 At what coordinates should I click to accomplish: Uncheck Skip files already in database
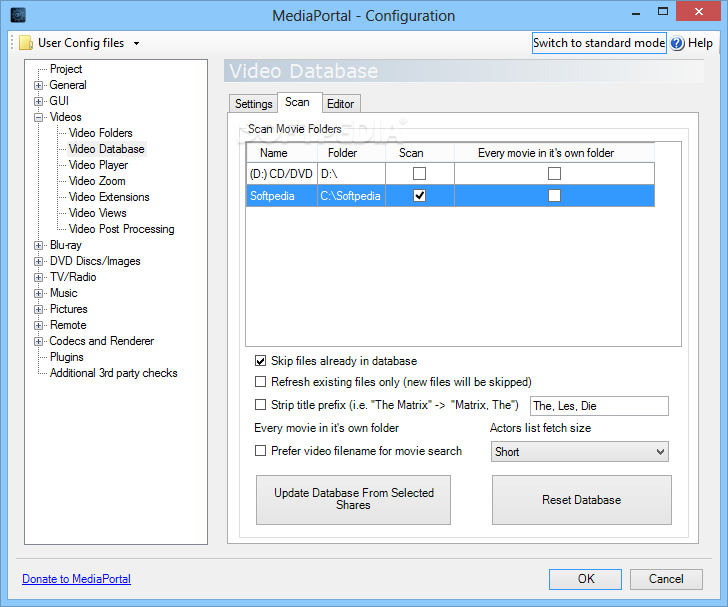click(260, 361)
